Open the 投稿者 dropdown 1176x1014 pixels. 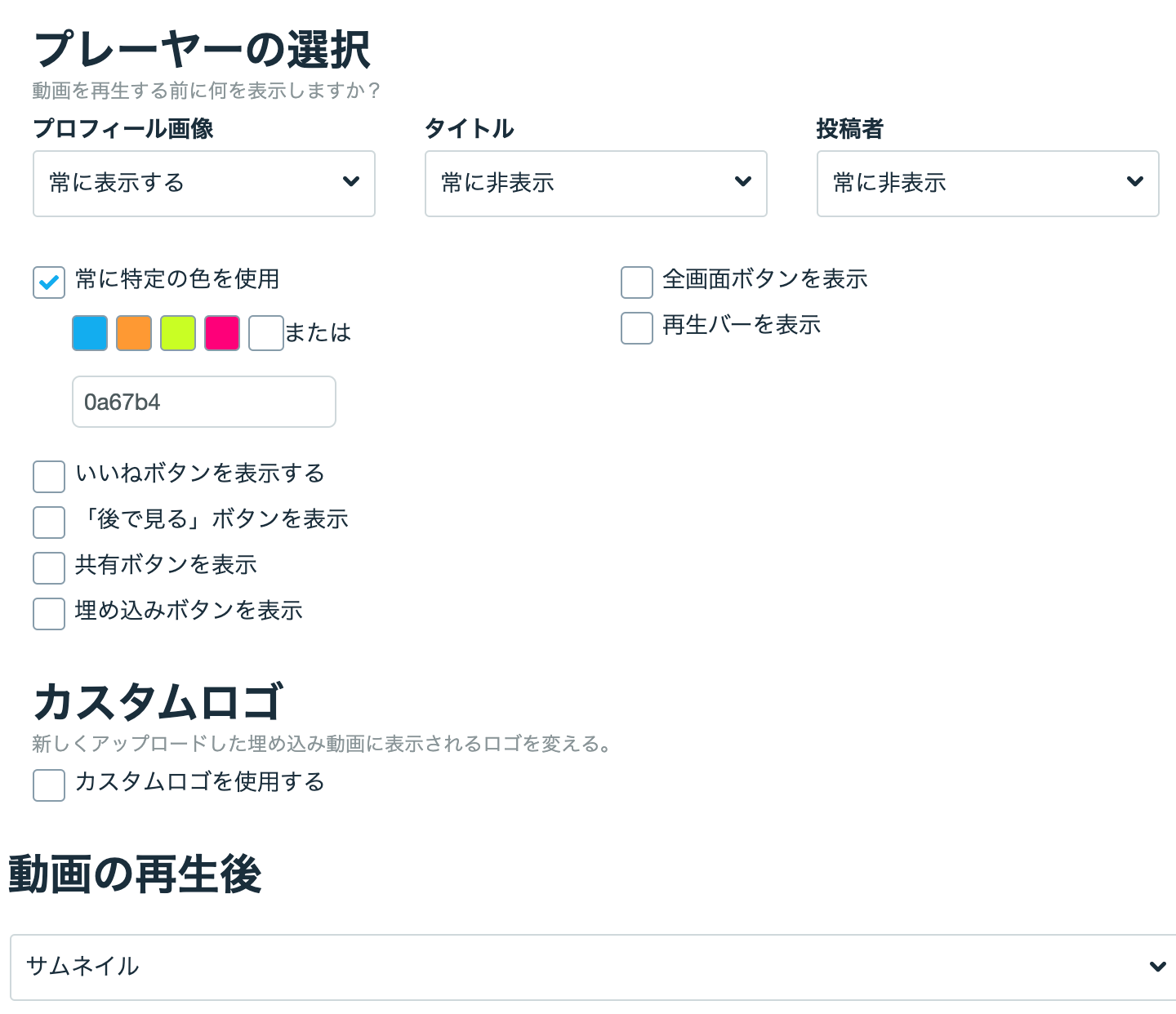coord(988,184)
